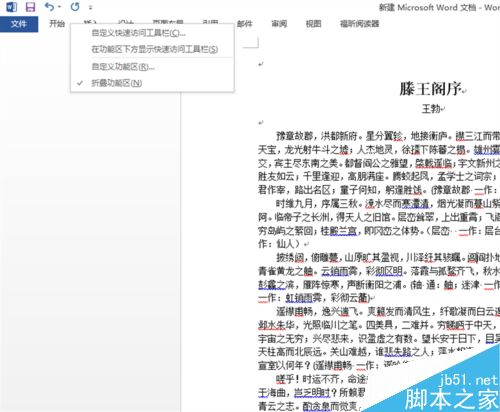Switch to the 审阅 (Review) tab
Viewport: 500px width, 412px height.
279,24
